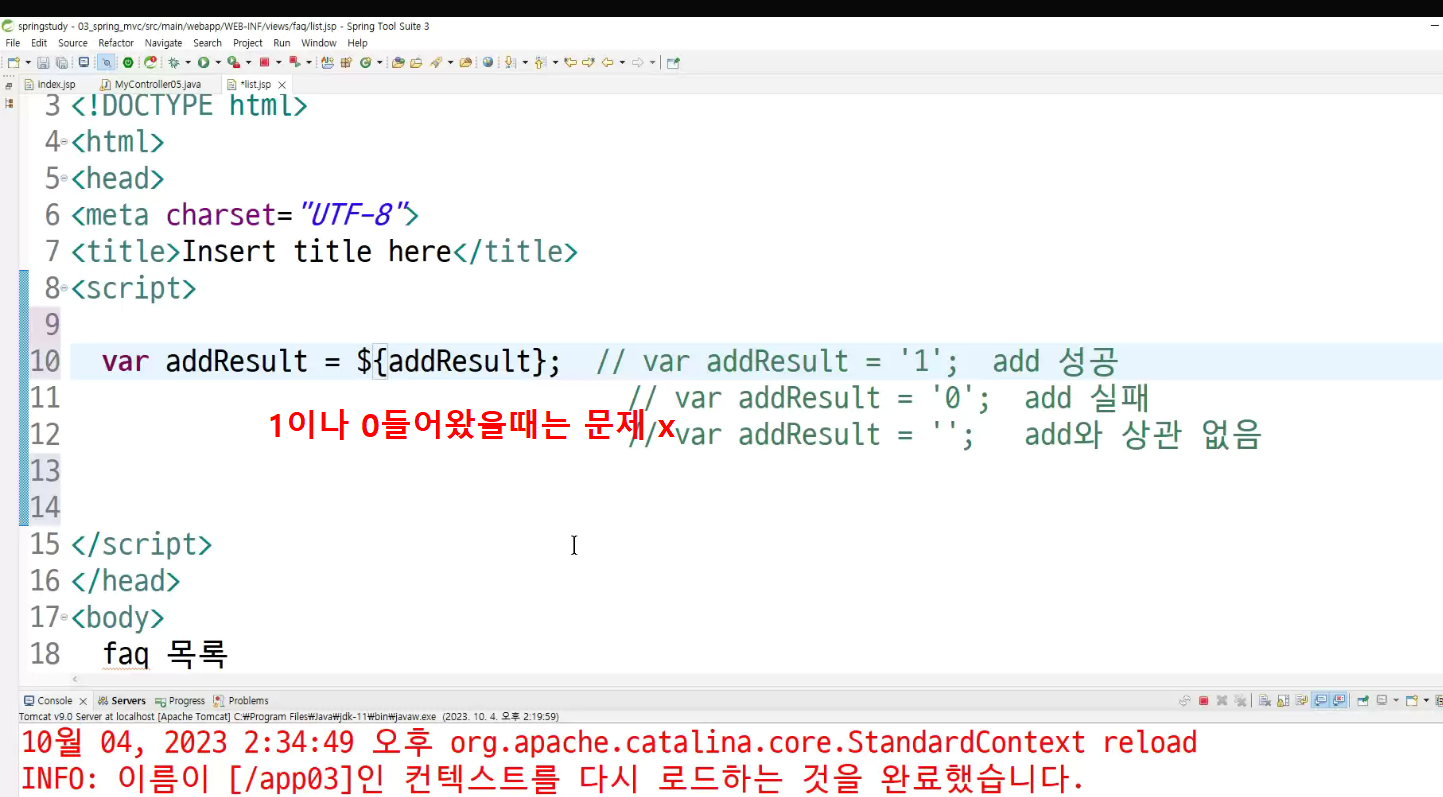1443x797 pixels.
Task: Click the Next Annotation arrow icon
Action: (x=509, y=62)
